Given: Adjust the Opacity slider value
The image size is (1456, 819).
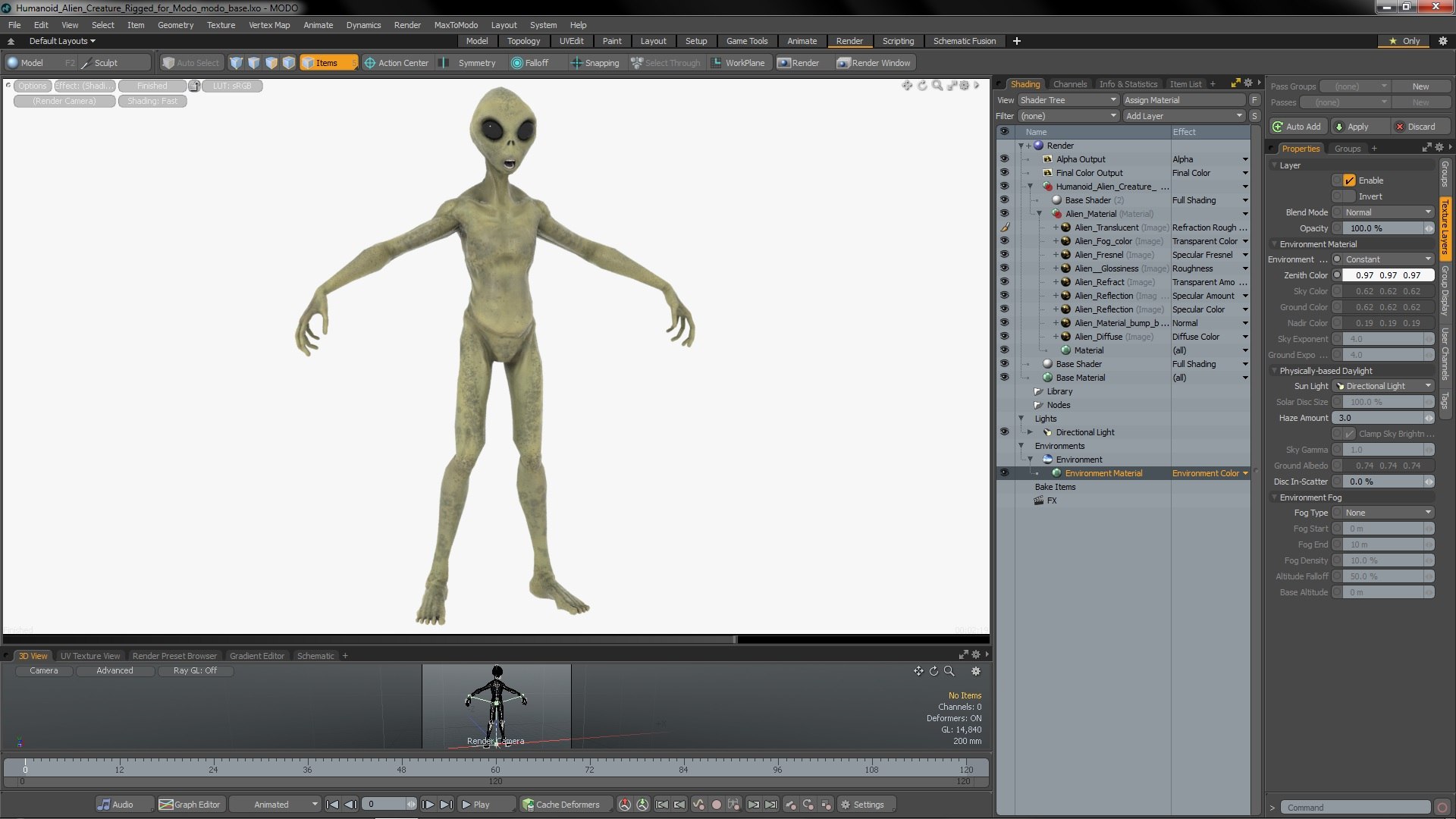Looking at the screenshot, I should coord(1388,228).
